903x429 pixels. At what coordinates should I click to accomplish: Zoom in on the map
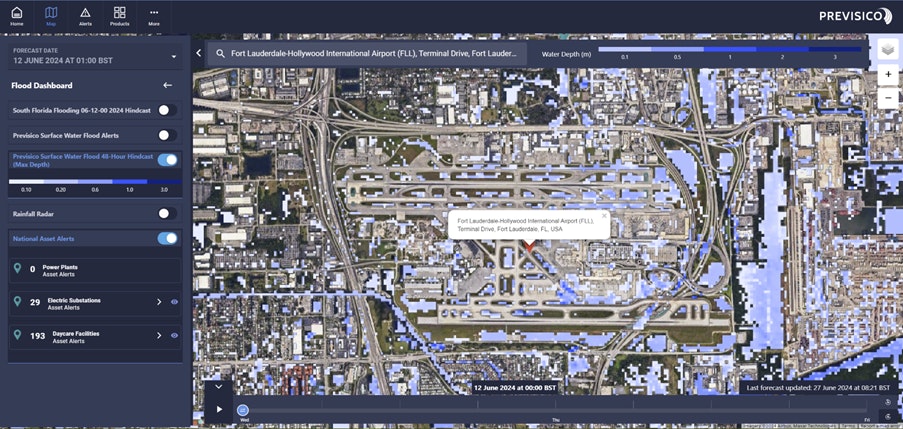pos(888,74)
